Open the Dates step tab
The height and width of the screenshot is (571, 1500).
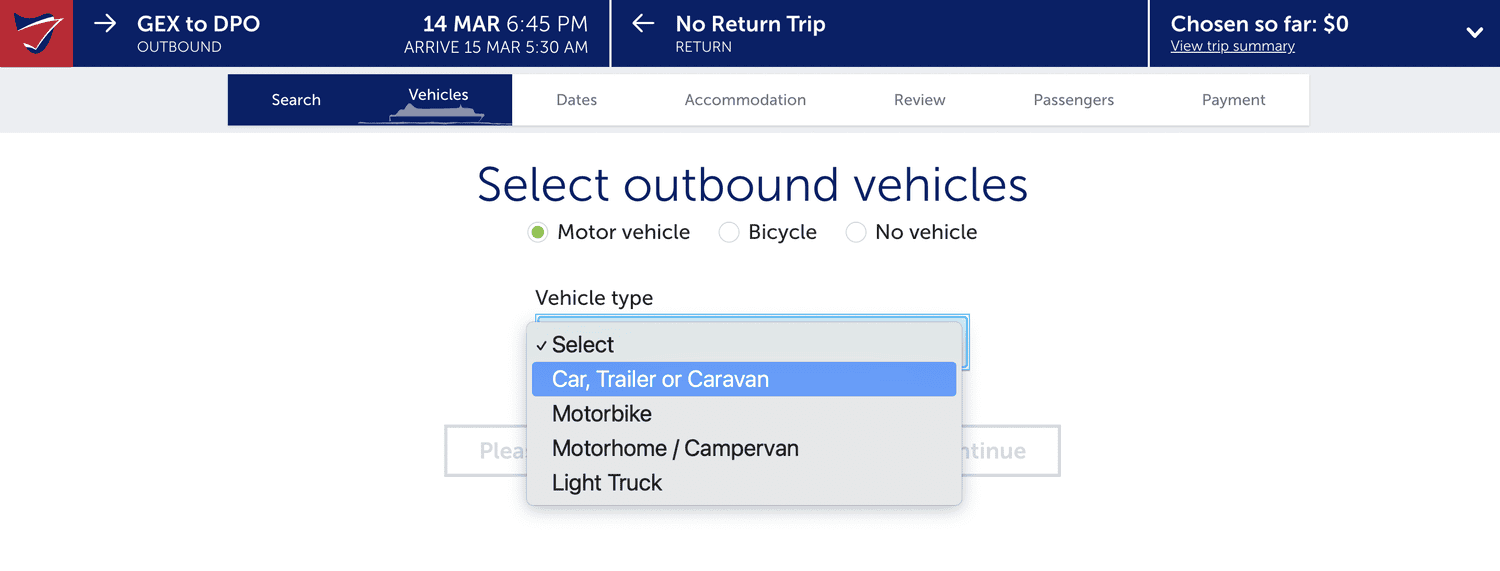577,100
